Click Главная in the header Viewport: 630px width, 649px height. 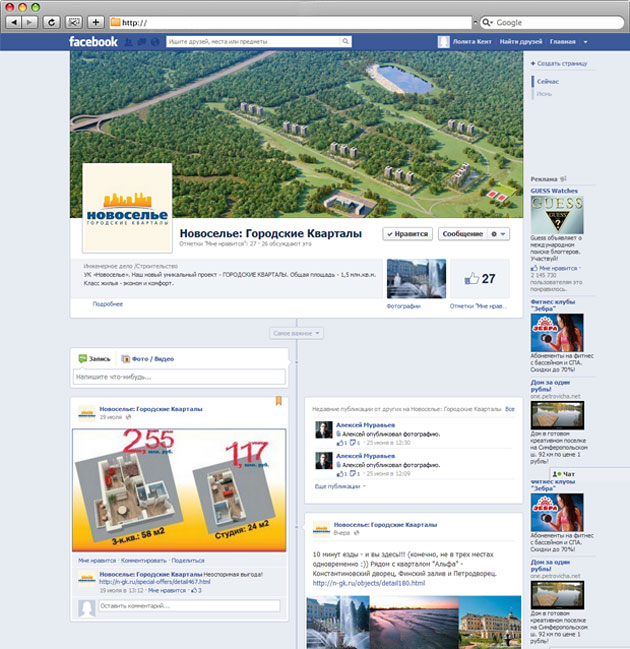coord(563,42)
